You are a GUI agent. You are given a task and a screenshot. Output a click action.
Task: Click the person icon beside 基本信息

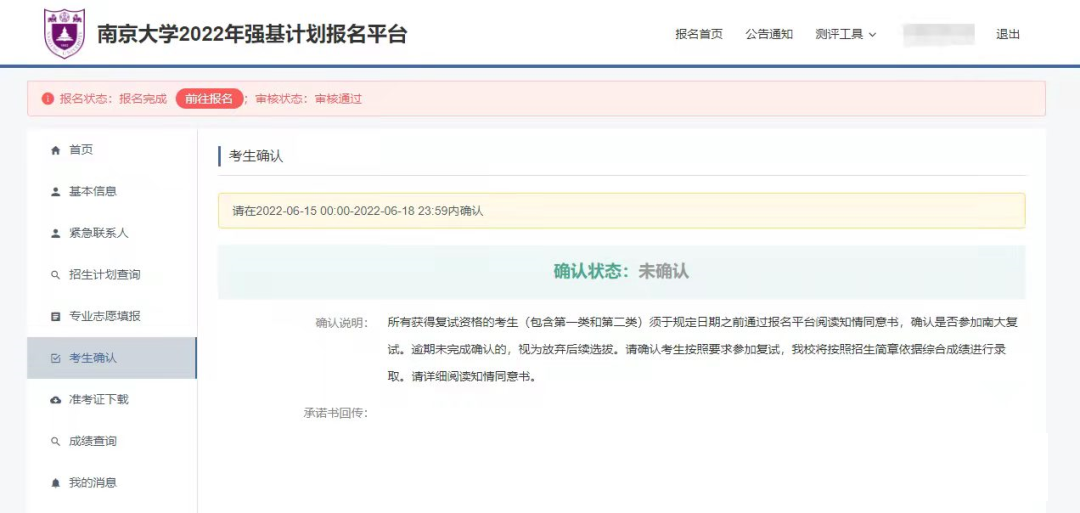56,192
